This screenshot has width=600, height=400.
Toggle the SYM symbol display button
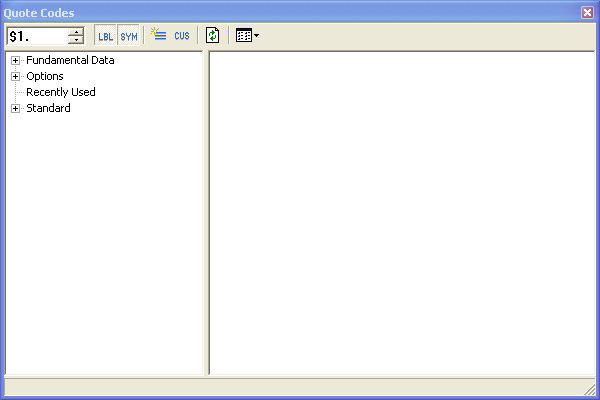[129, 36]
